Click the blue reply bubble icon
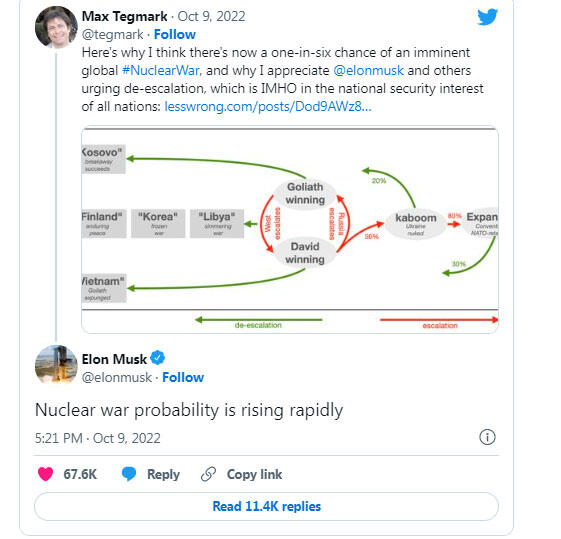Image resolution: width=561 pixels, height=539 pixels. coord(129,474)
